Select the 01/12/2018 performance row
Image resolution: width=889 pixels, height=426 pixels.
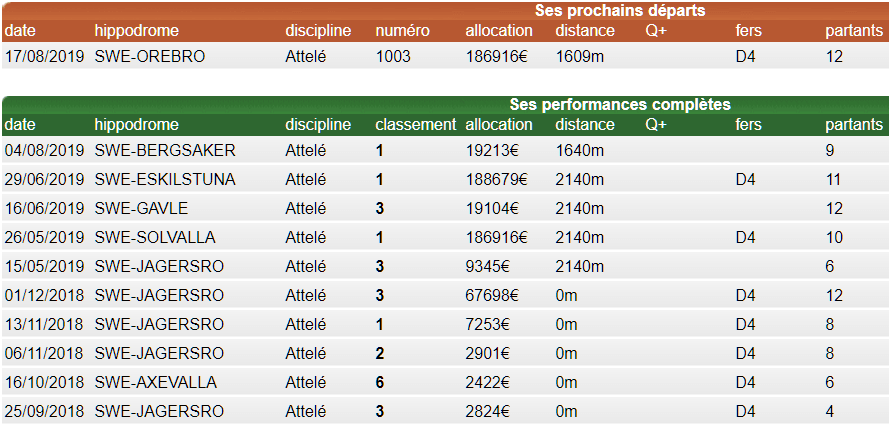[45, 296]
